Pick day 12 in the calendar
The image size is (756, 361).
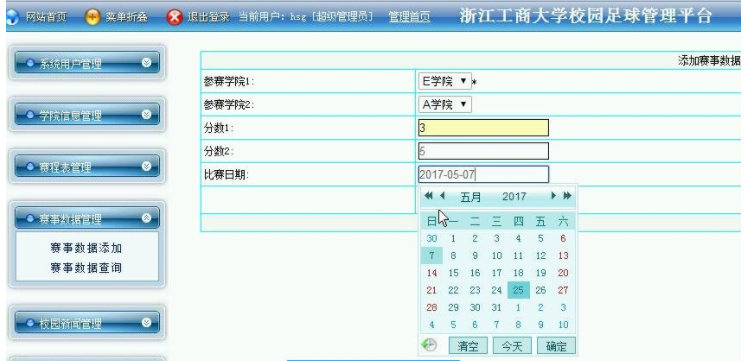541,255
